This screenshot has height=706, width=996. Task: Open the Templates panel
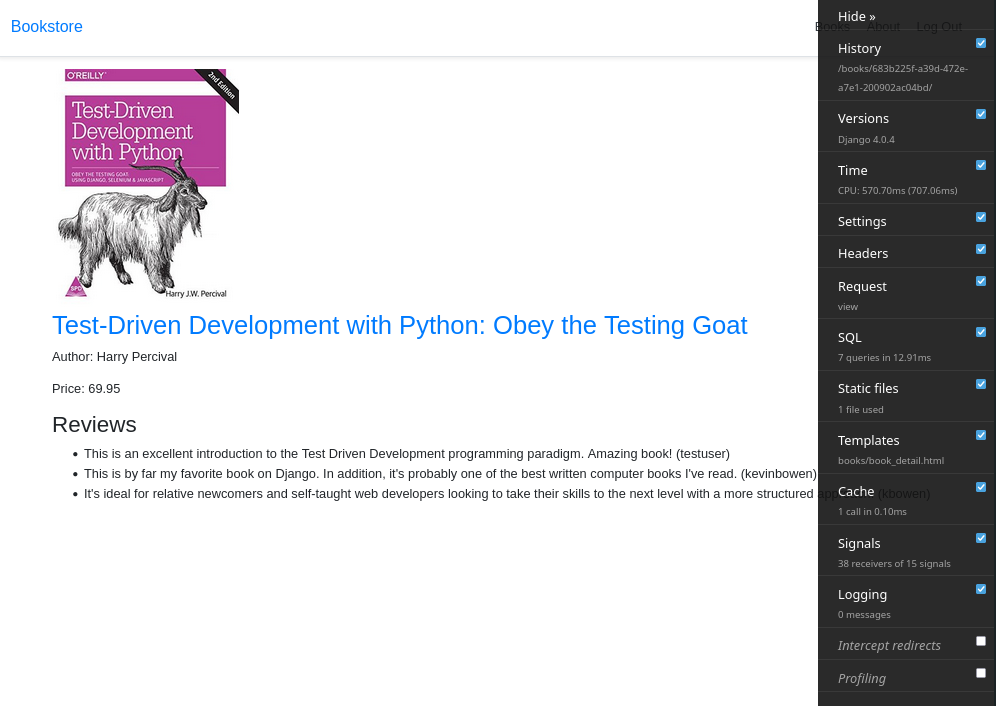[868, 440]
